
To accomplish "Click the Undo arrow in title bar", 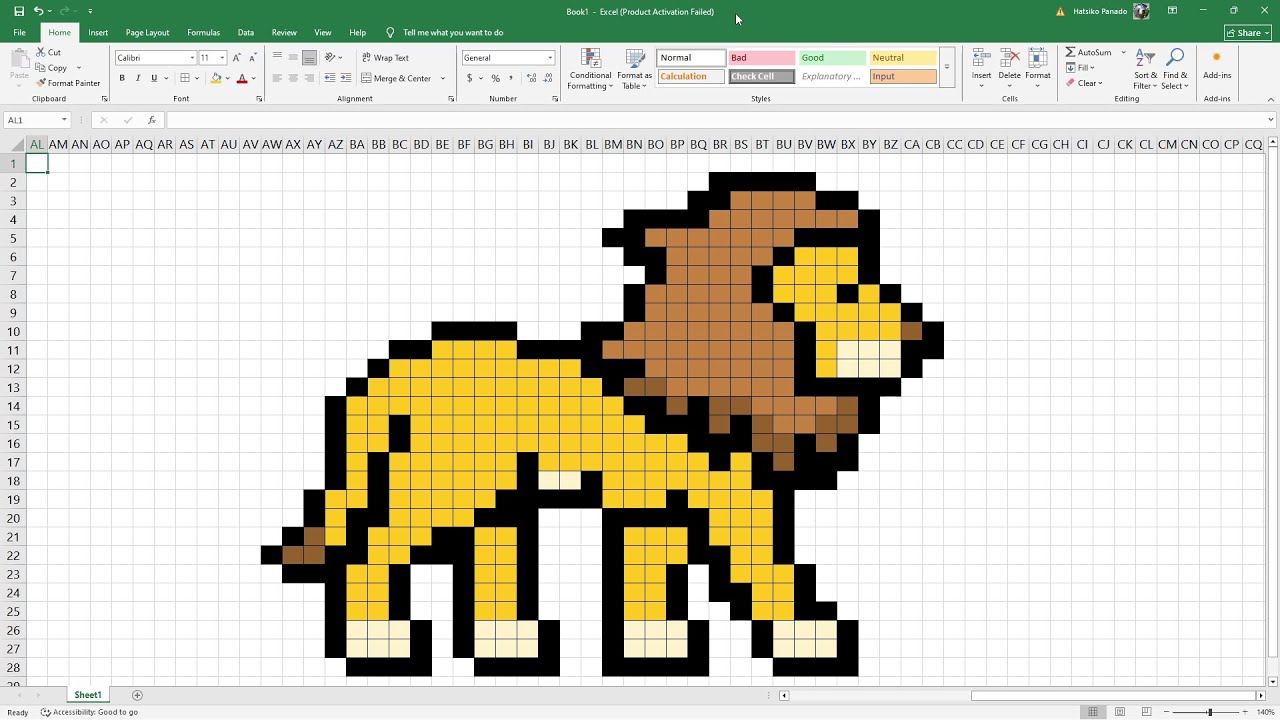I will (38, 11).
